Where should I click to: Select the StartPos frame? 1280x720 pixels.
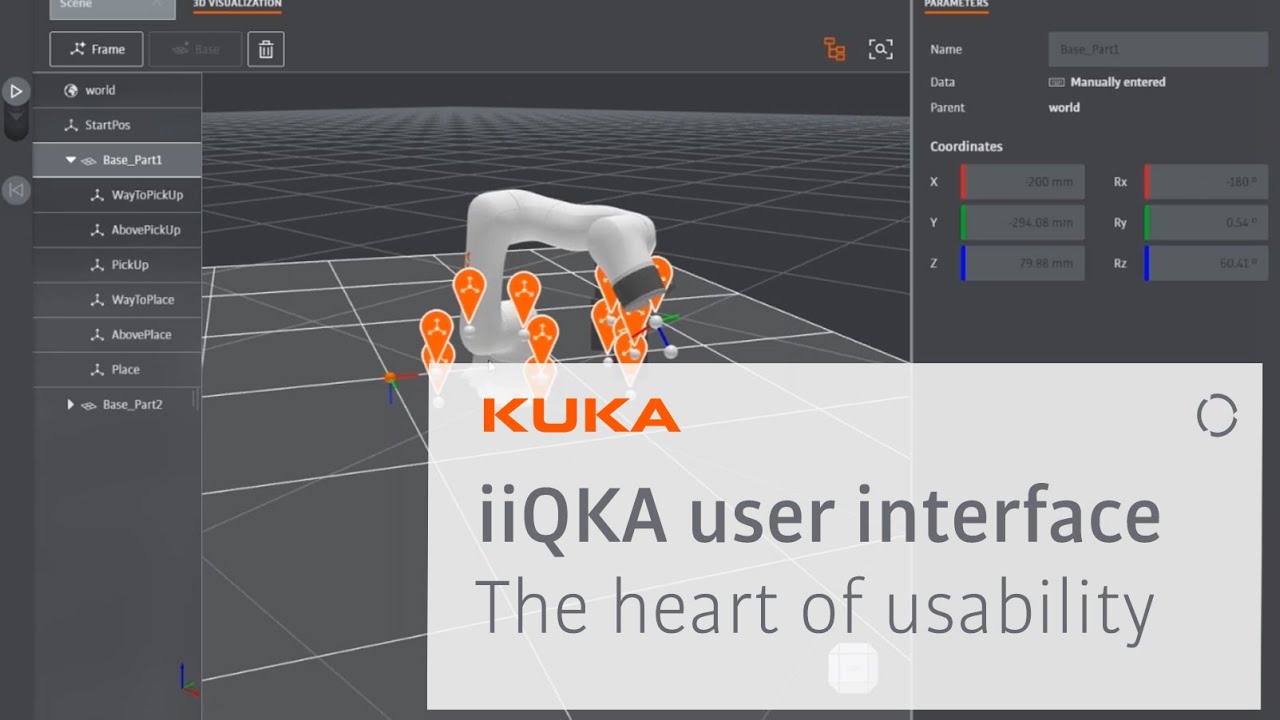click(117, 125)
